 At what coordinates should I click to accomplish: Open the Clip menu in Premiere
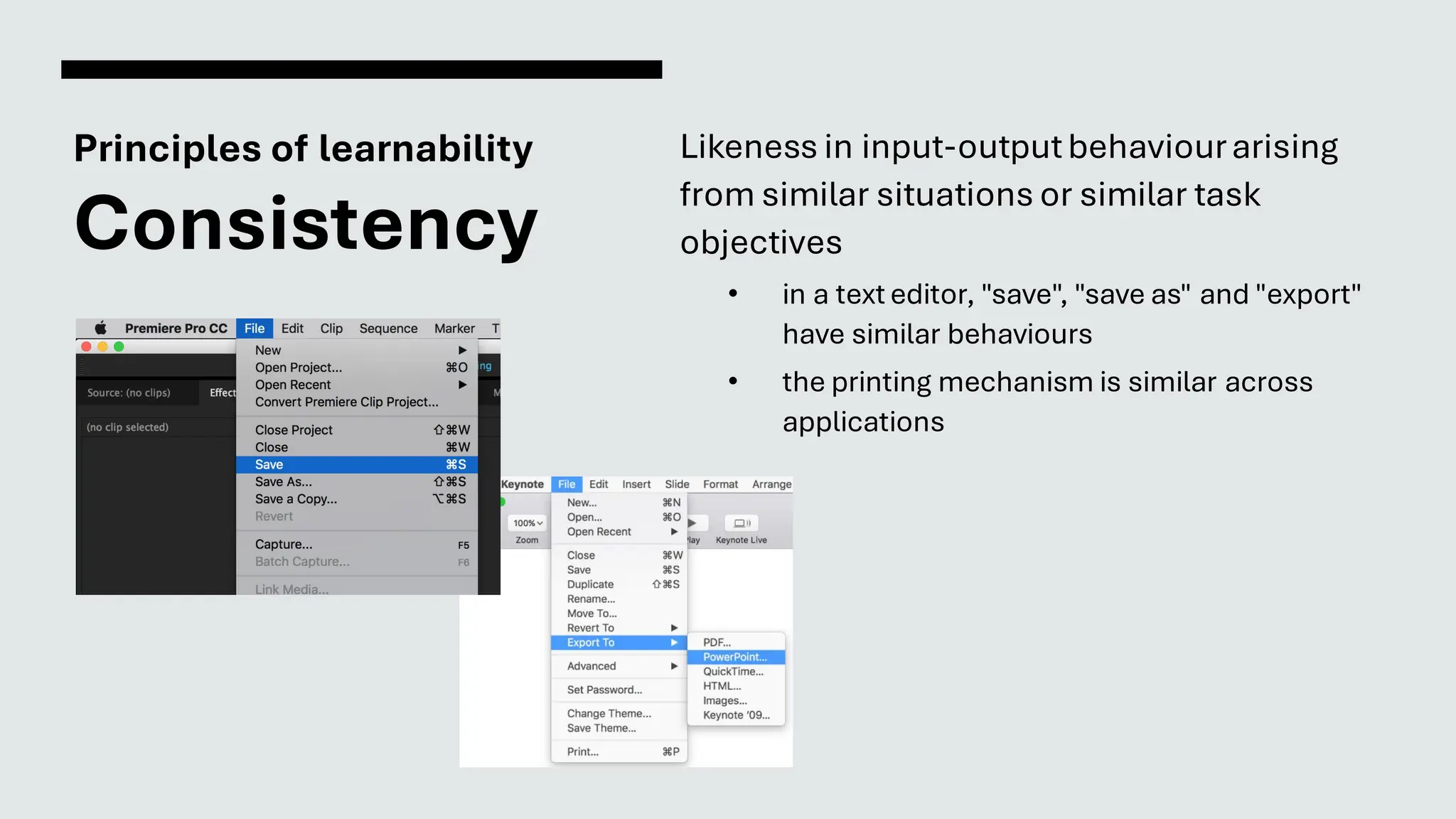[x=331, y=328]
